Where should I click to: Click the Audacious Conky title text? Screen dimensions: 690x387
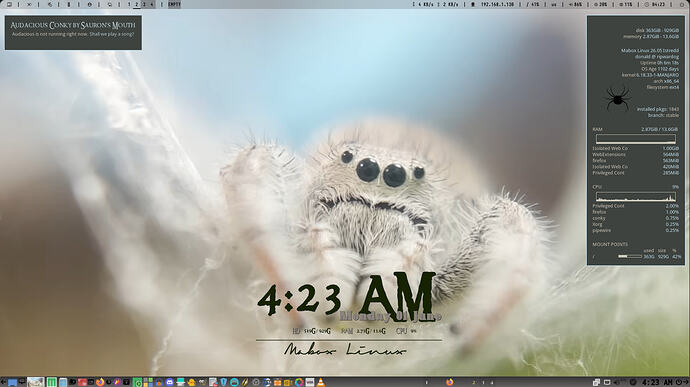click(x=73, y=25)
